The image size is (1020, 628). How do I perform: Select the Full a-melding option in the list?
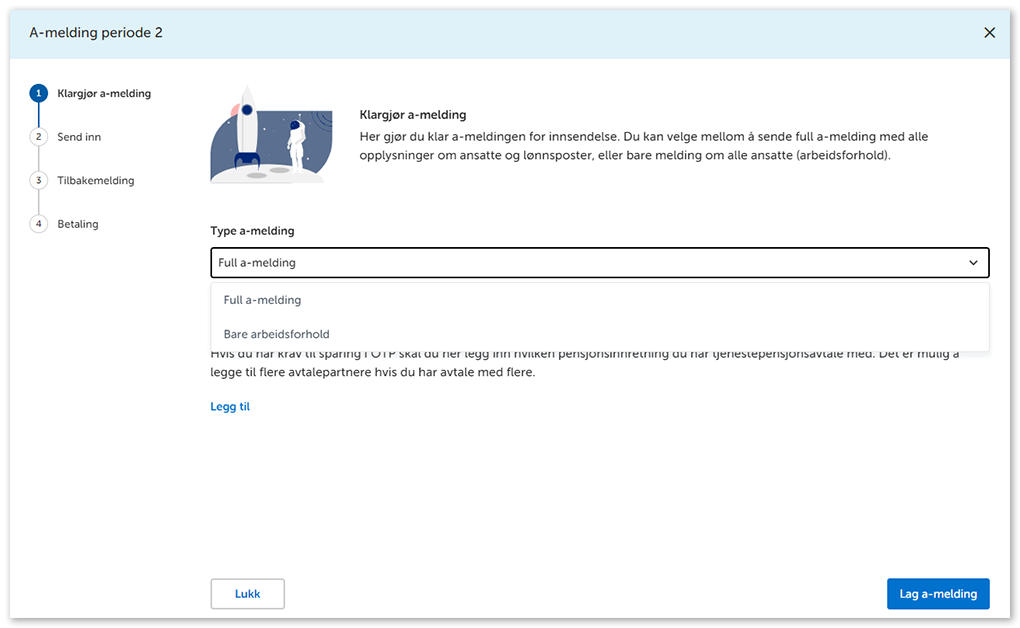pos(262,300)
